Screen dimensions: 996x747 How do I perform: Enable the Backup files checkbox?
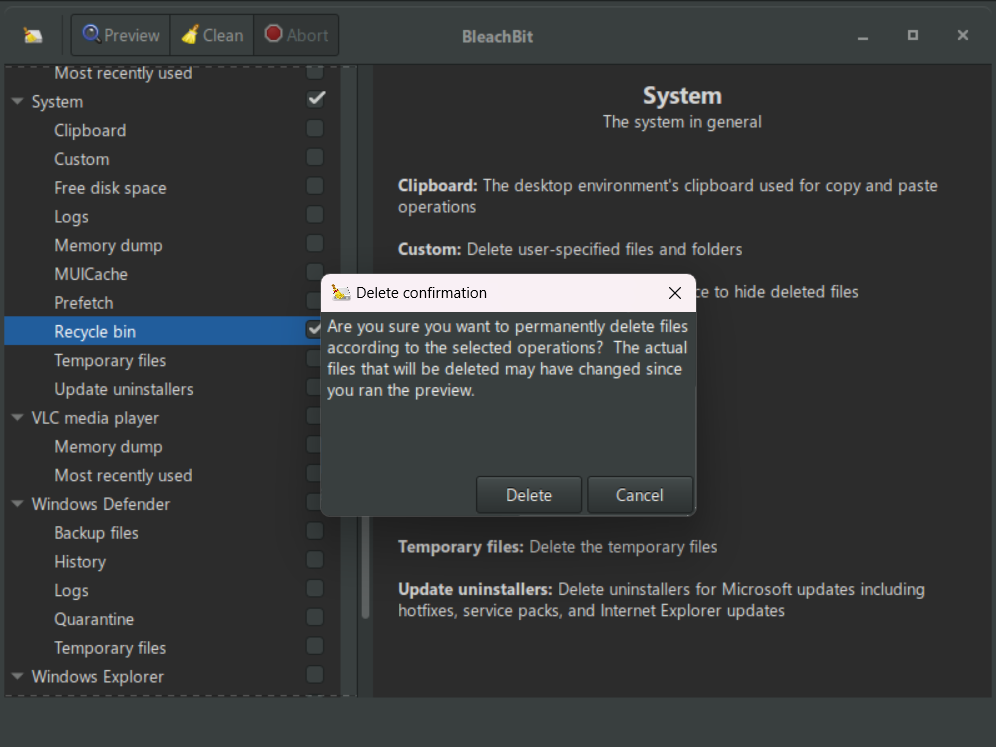click(315, 530)
